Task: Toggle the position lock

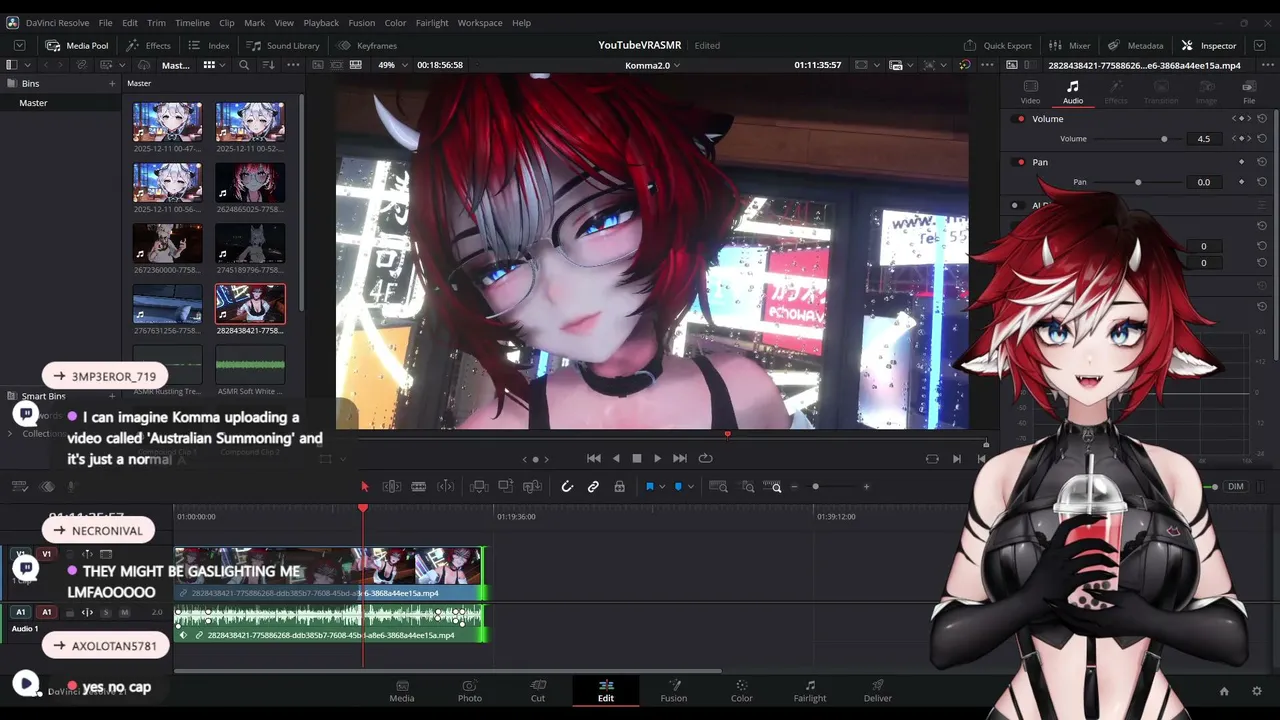Action: point(619,487)
